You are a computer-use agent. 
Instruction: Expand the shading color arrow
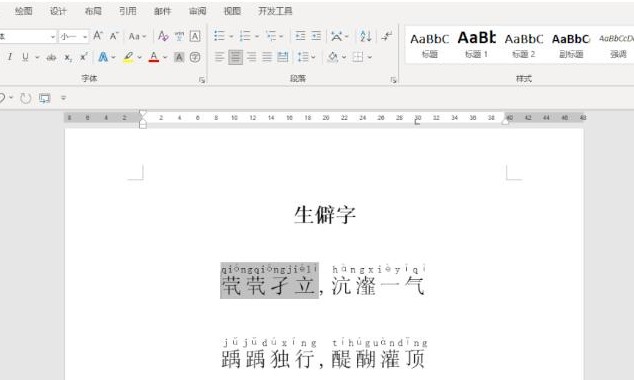pyautogui.click(x=344, y=57)
